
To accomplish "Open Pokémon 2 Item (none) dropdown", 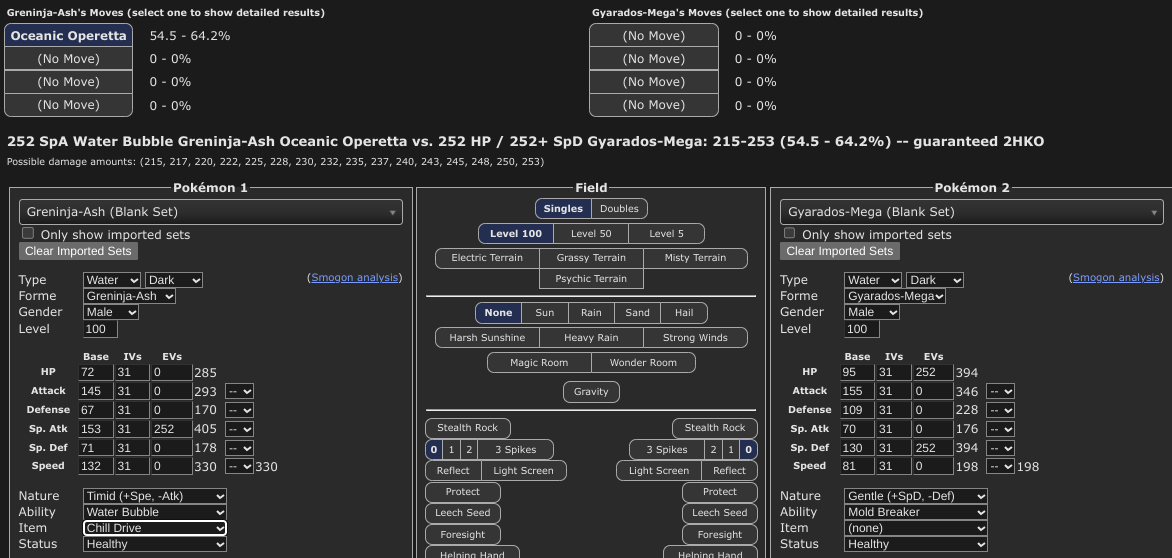I will (x=916, y=528).
